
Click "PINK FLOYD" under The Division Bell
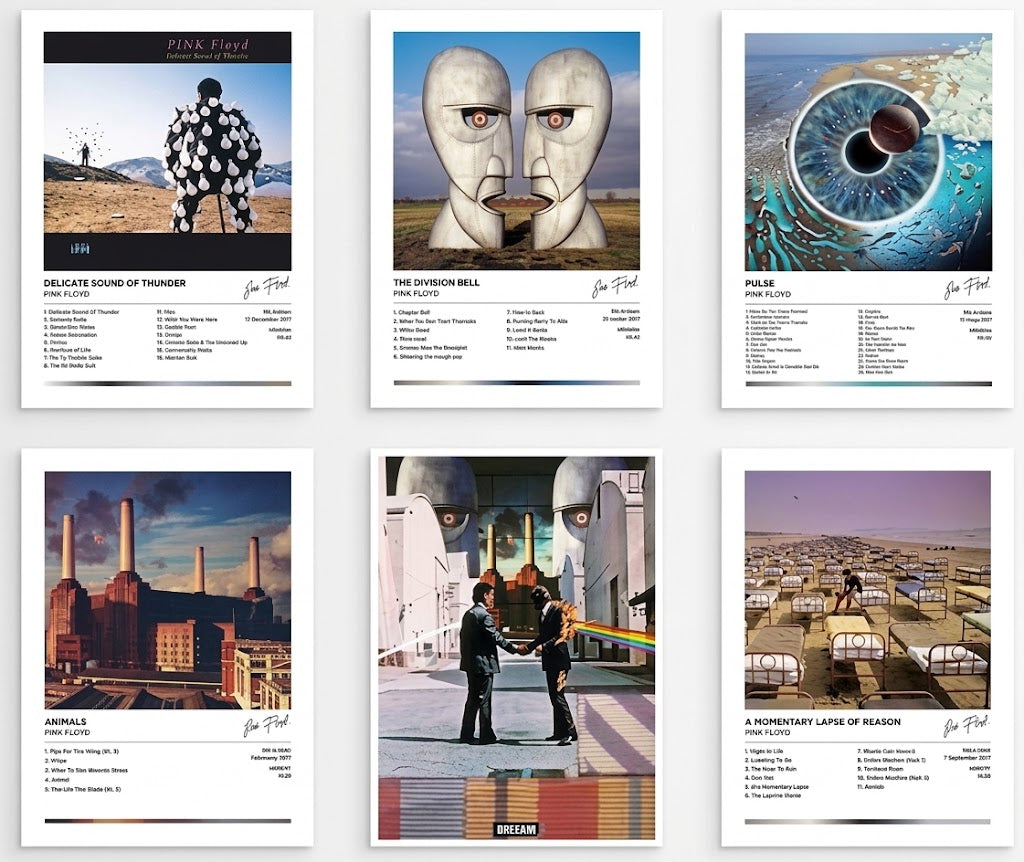click(x=416, y=294)
